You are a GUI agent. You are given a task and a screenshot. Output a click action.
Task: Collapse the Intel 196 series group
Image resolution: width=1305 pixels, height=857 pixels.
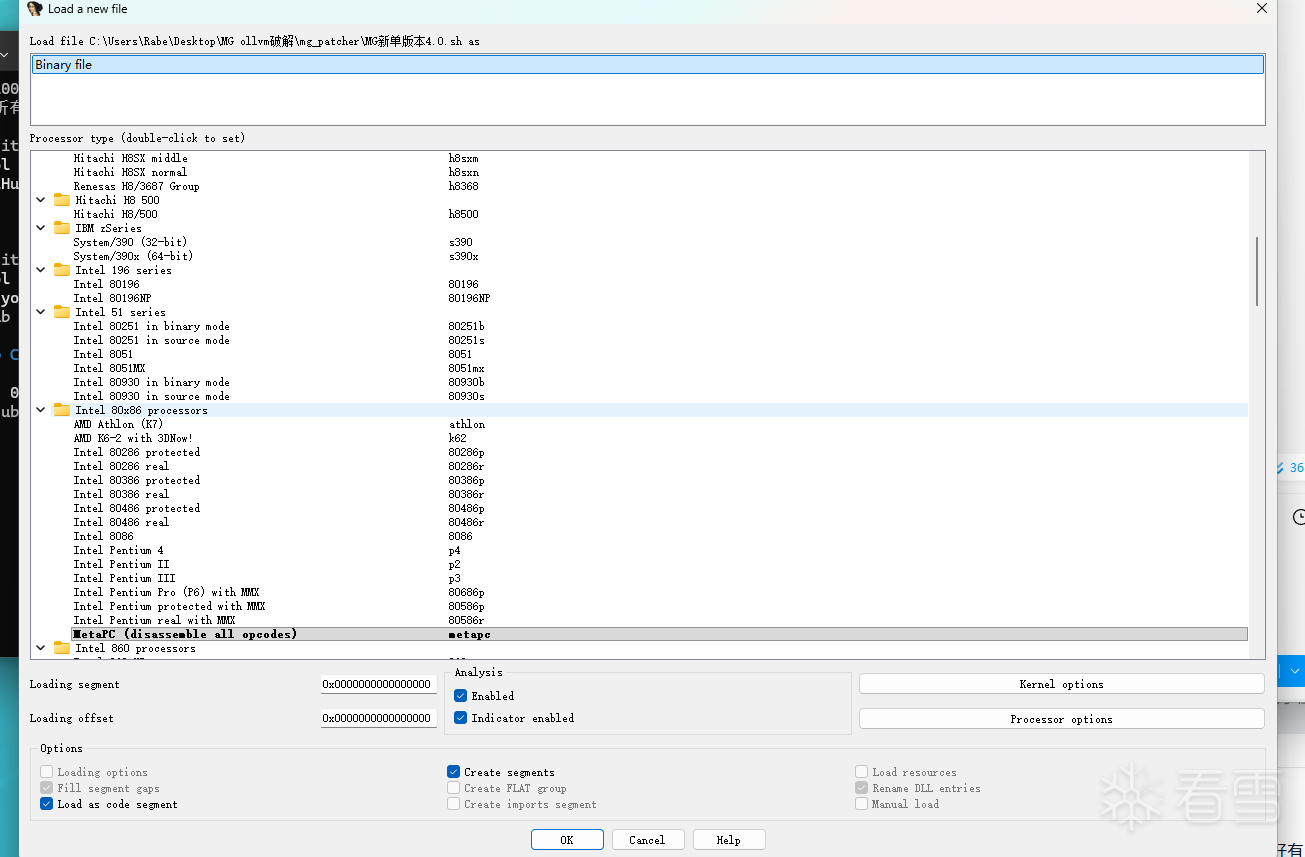(41, 270)
